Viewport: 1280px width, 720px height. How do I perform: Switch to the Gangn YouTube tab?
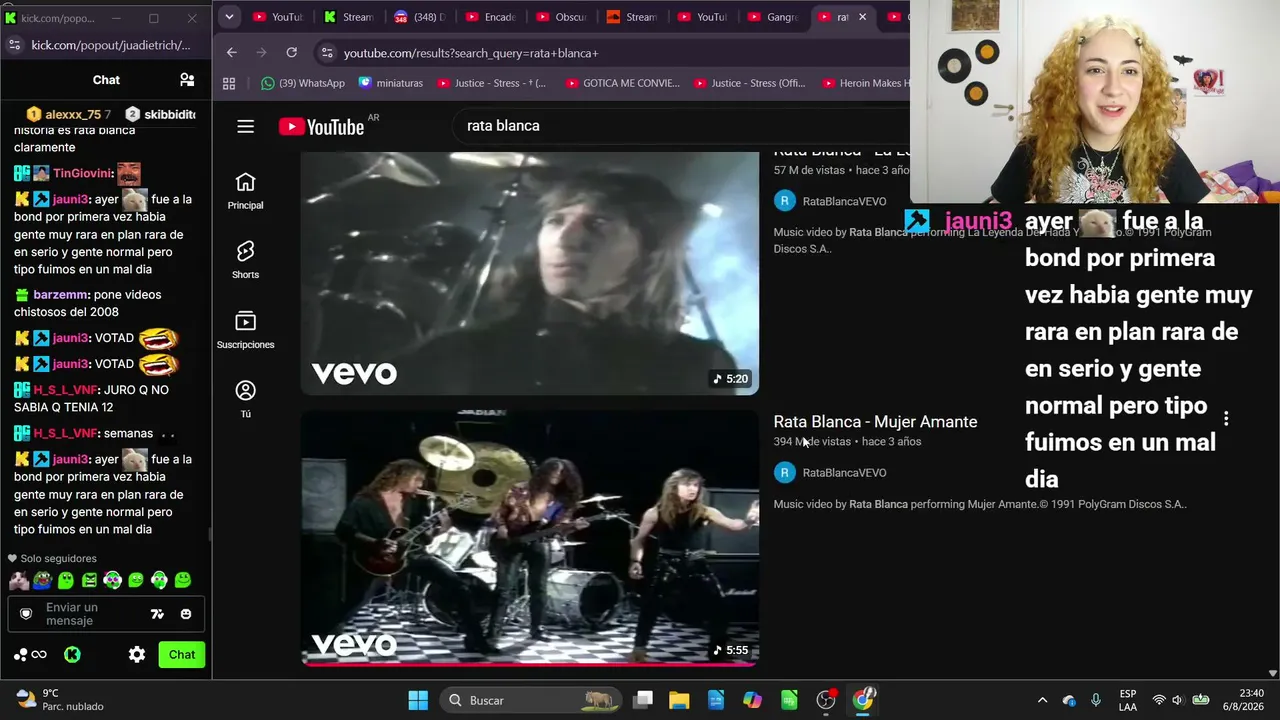click(x=774, y=17)
